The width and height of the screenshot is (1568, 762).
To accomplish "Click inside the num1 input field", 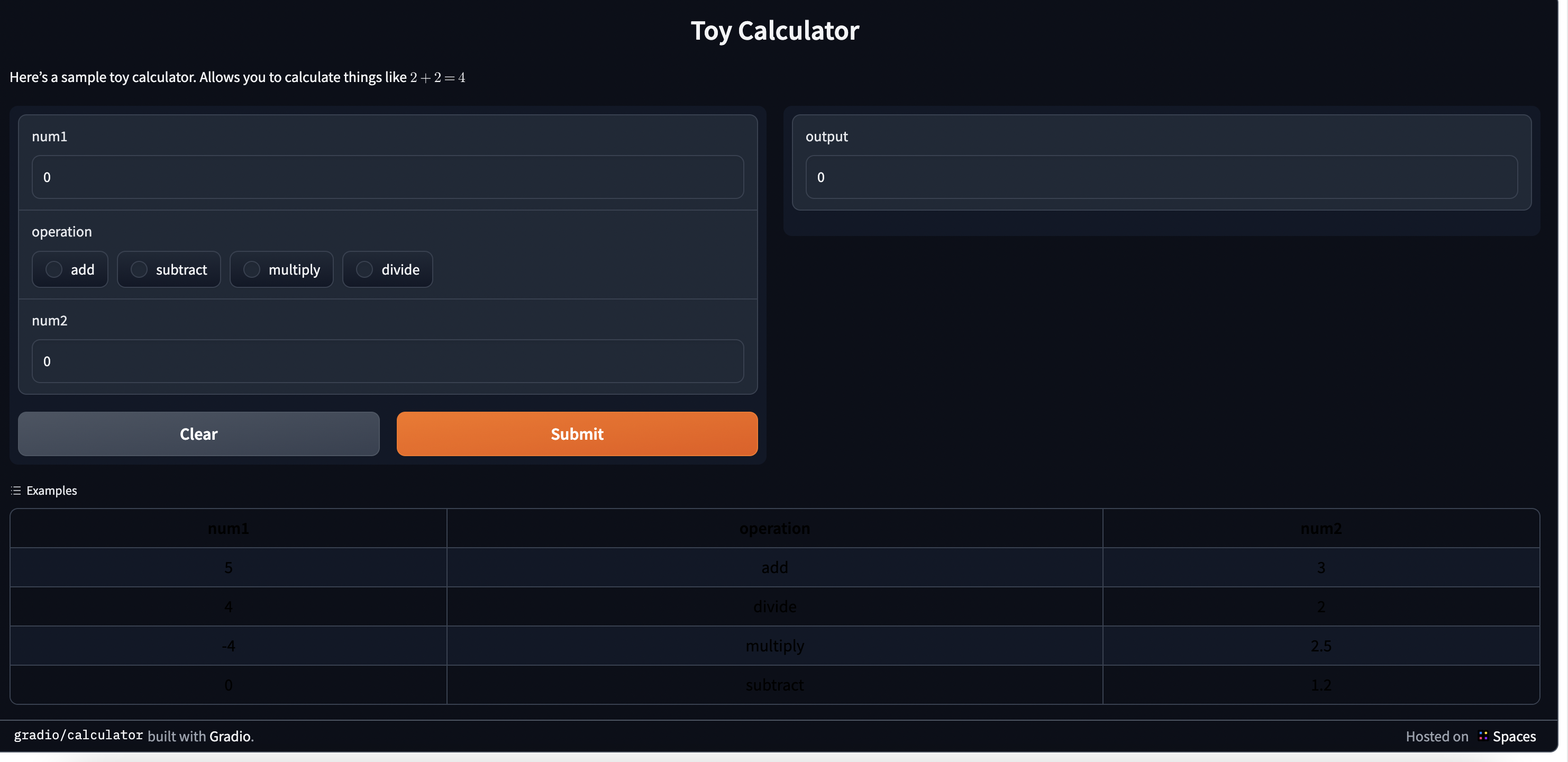I will tap(387, 177).
